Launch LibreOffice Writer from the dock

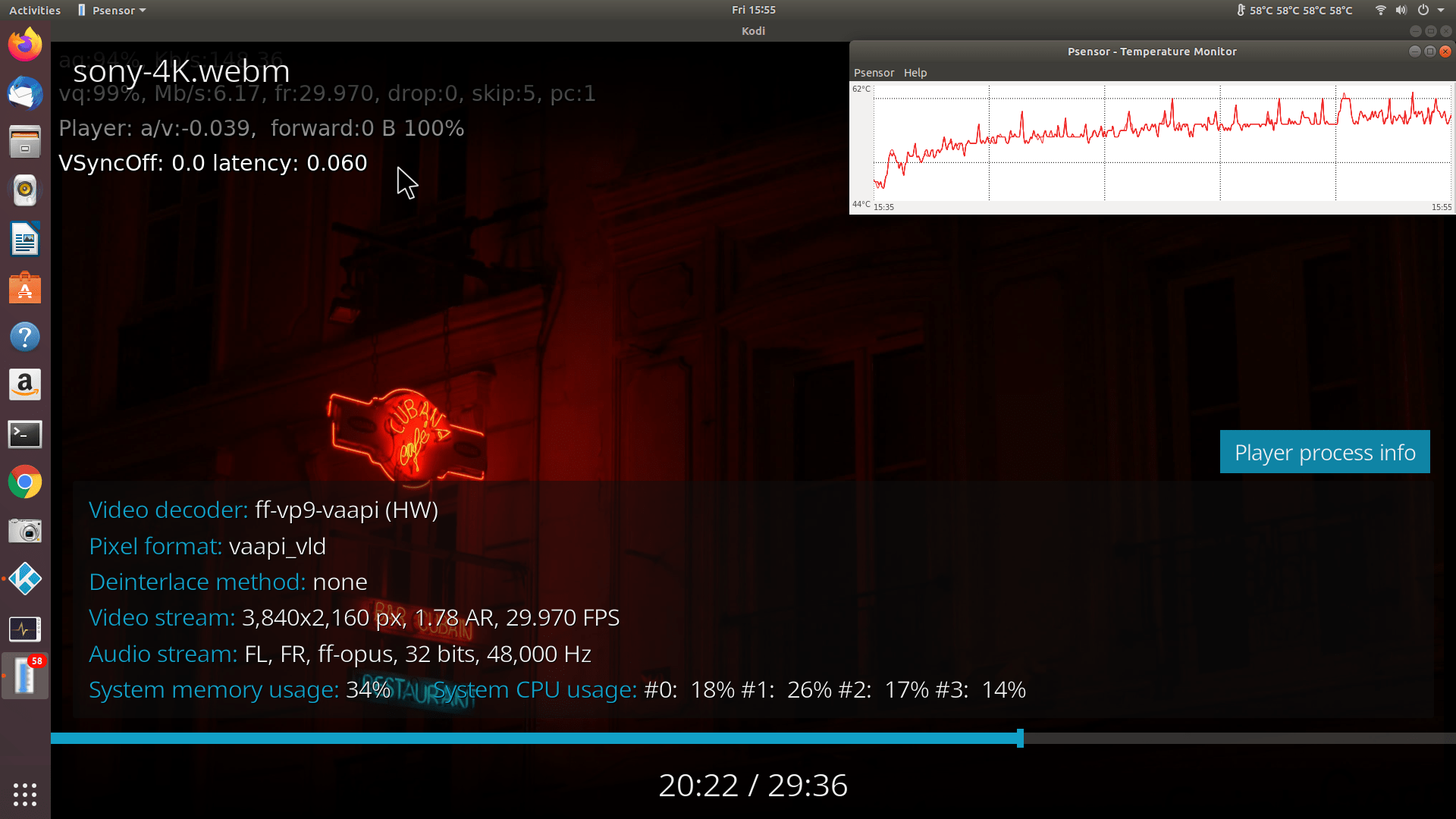pyautogui.click(x=25, y=240)
